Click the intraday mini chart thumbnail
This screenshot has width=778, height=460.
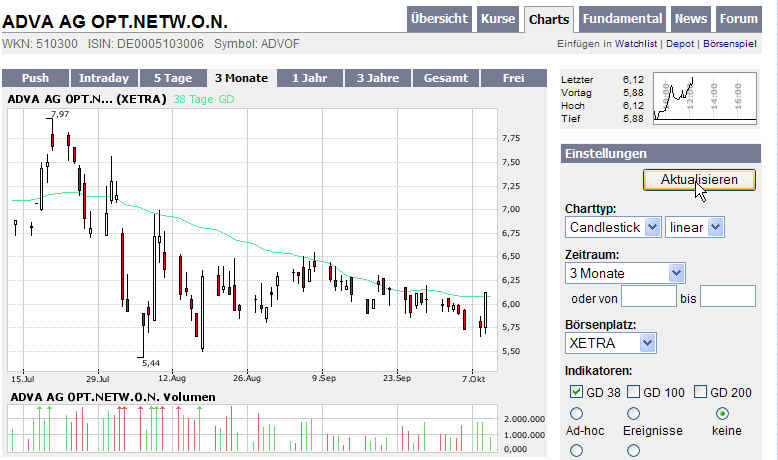(x=703, y=99)
